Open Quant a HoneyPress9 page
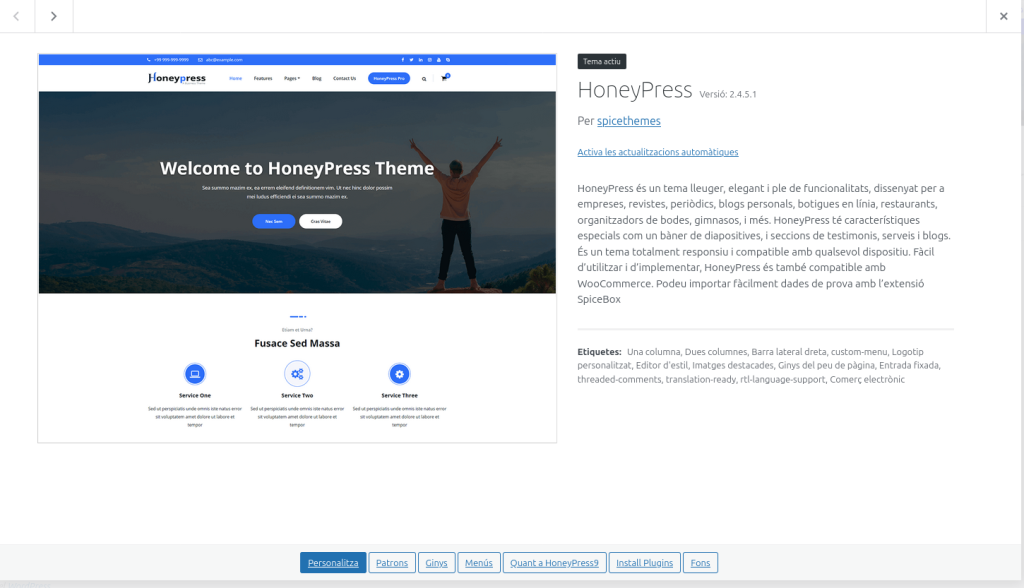 [x=554, y=563]
